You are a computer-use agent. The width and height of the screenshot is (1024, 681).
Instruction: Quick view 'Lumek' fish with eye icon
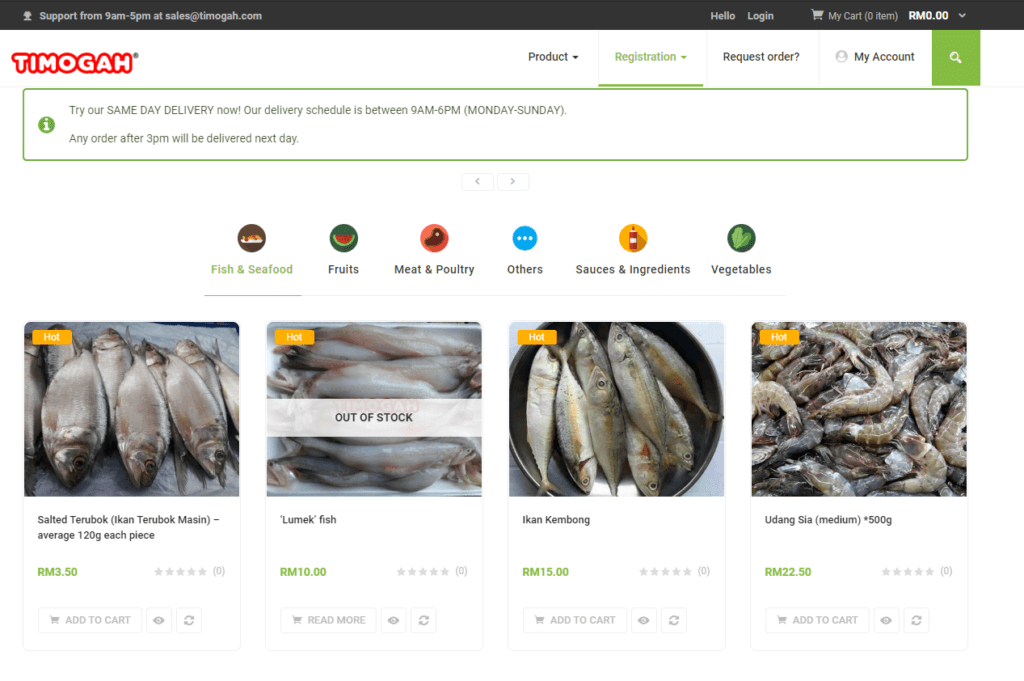(393, 620)
